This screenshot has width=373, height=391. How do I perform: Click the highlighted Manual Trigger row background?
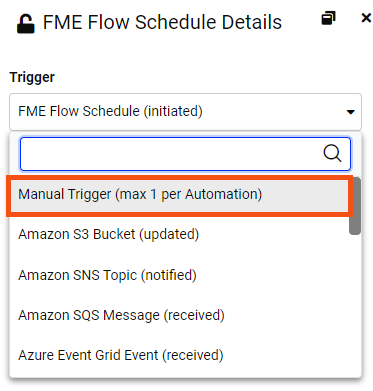coord(180,196)
